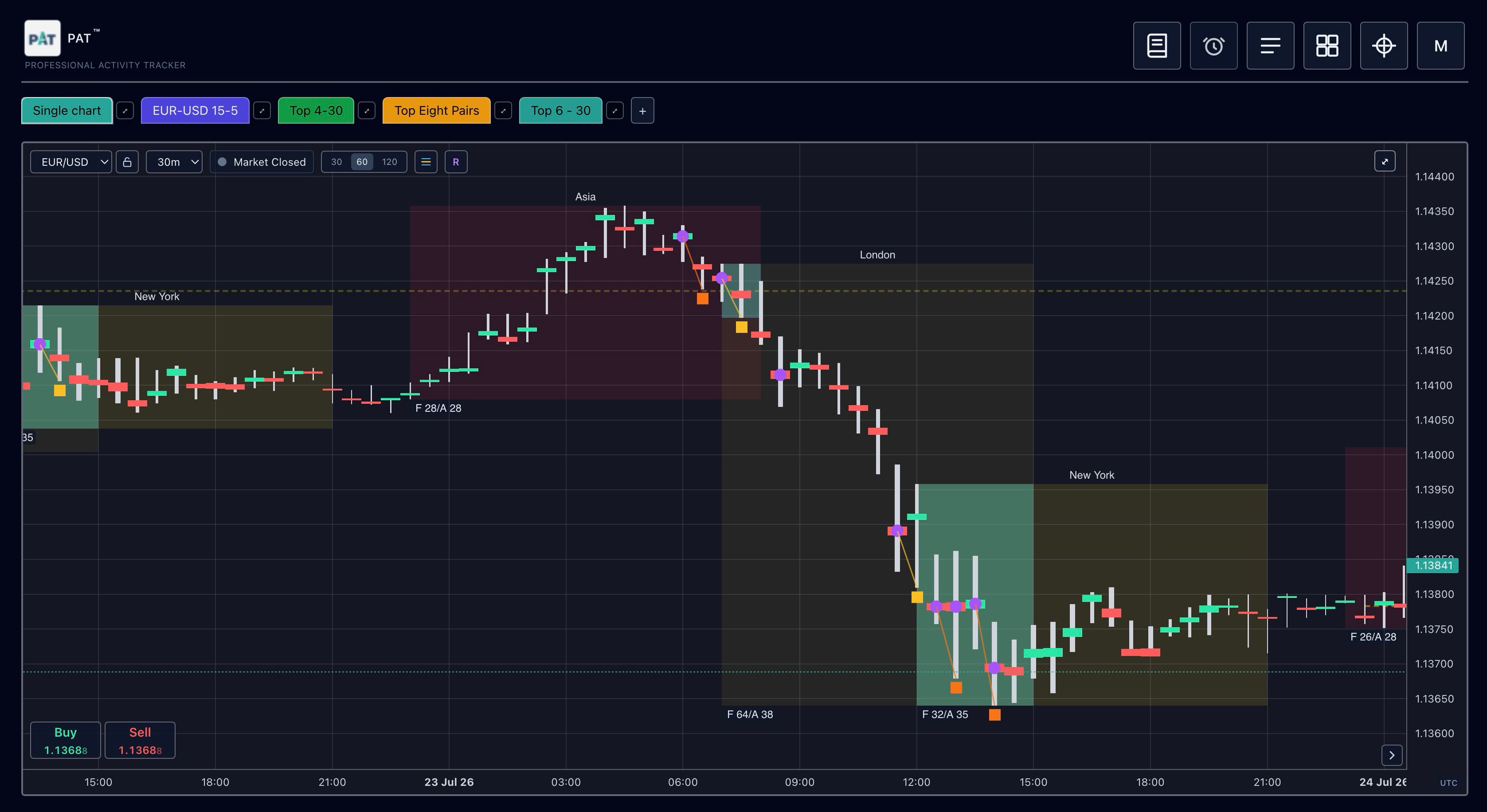This screenshot has height=812, width=1487.
Task: Click the London session label
Action: (877, 255)
